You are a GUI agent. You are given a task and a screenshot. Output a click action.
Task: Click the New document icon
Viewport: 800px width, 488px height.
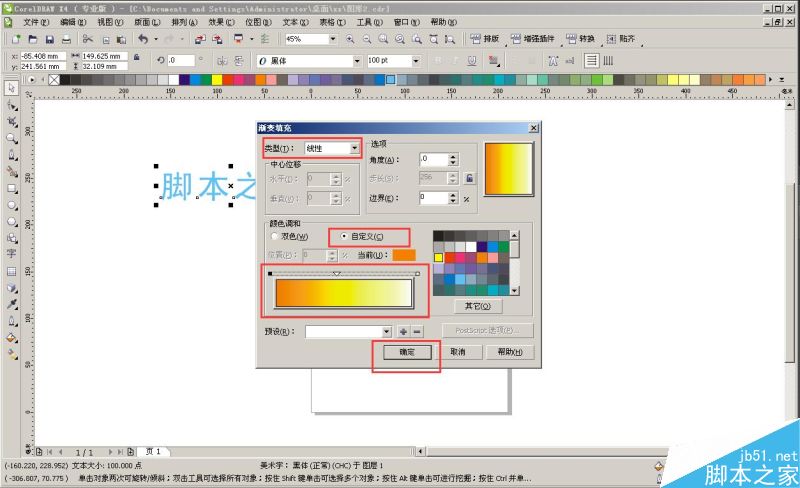coord(16,39)
